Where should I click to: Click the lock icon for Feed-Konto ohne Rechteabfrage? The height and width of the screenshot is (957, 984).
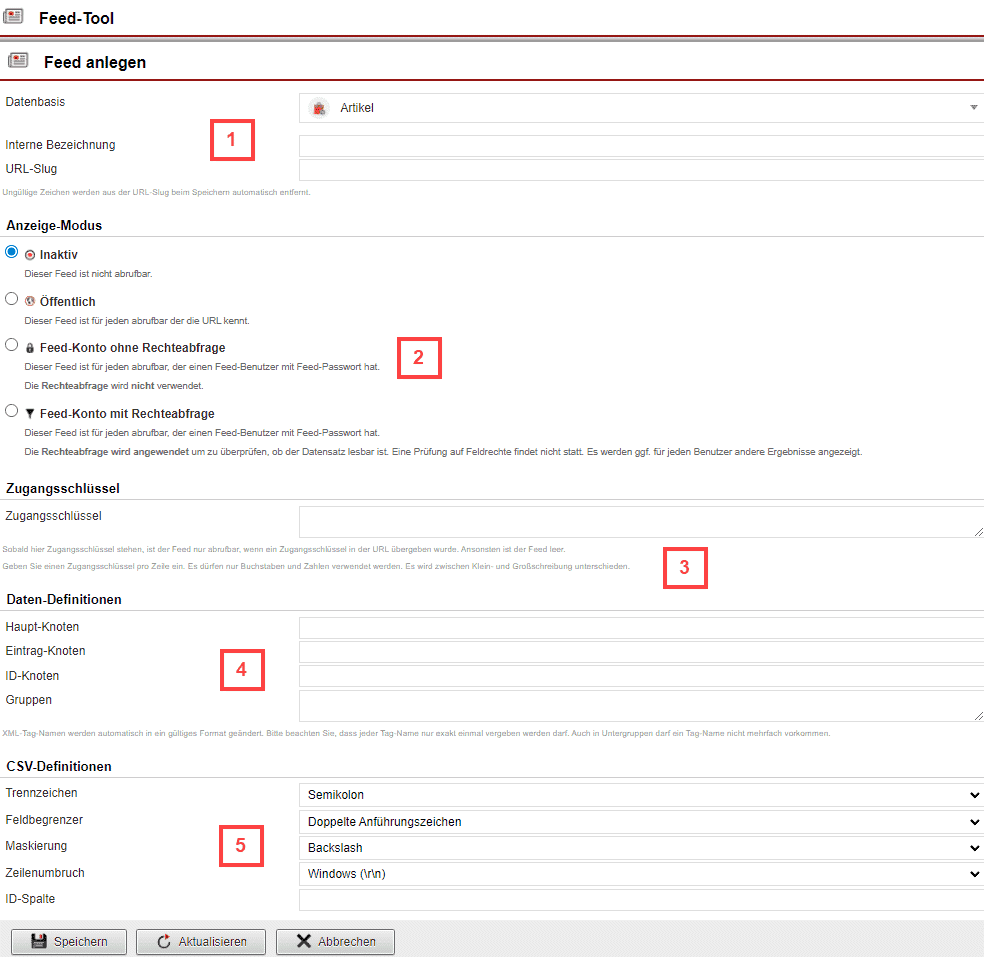coord(30,348)
